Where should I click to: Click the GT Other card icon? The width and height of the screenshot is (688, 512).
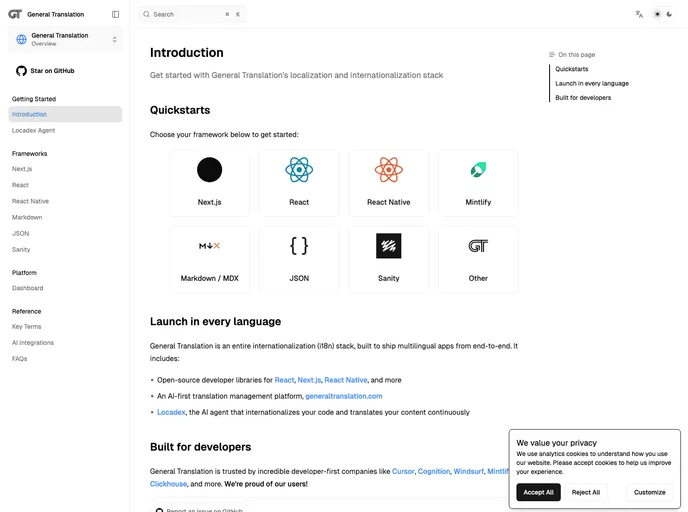pyautogui.click(x=478, y=246)
